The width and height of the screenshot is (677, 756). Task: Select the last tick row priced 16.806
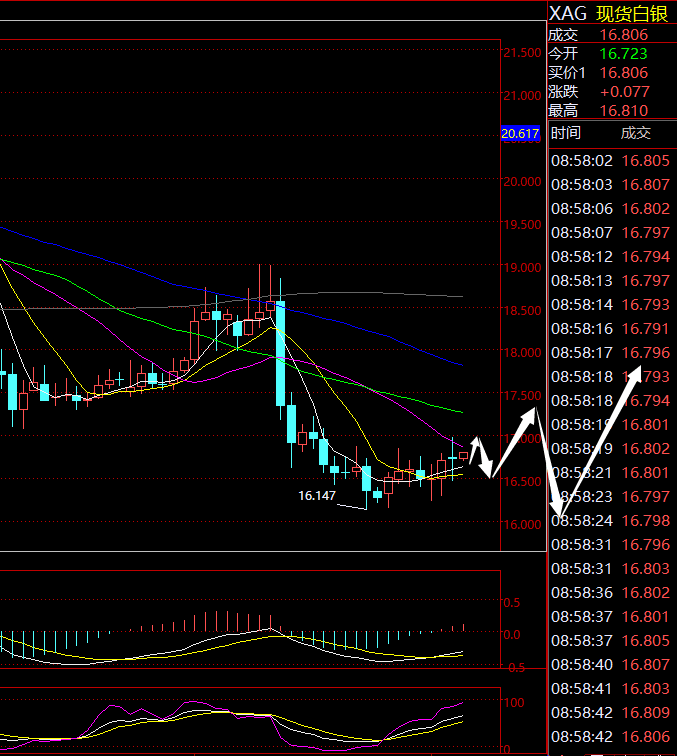(610, 736)
